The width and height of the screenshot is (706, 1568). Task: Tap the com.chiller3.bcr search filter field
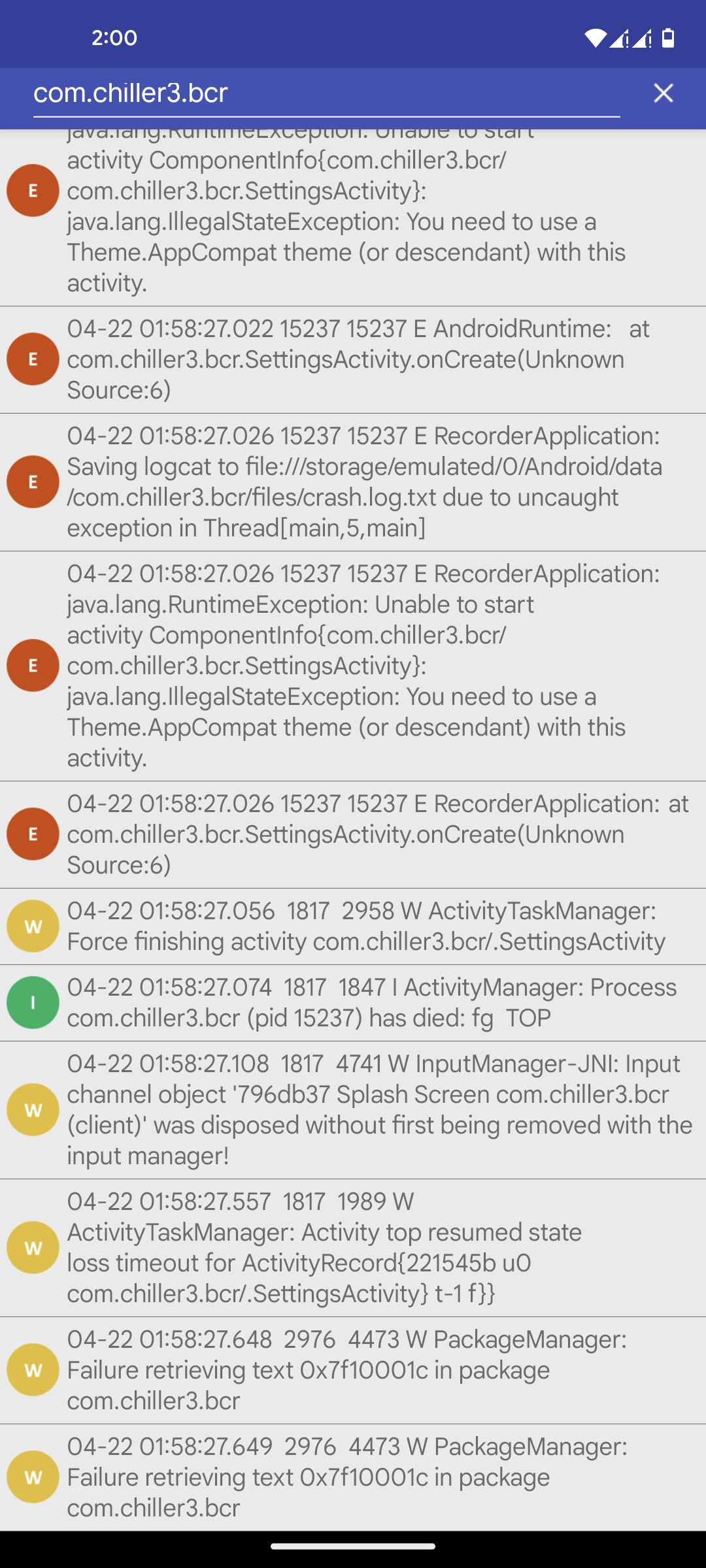click(261, 93)
